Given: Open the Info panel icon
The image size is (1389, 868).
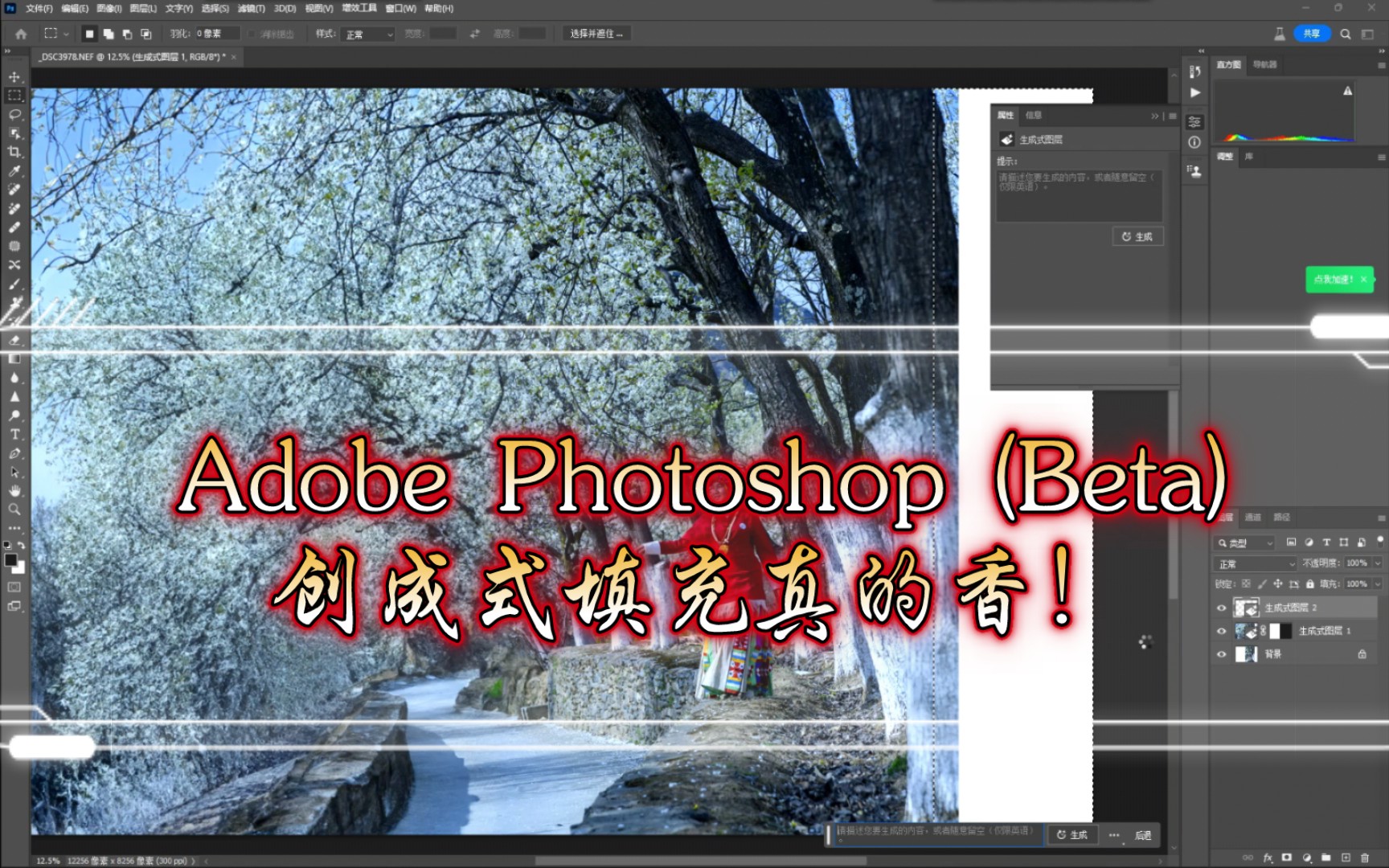Looking at the screenshot, I should point(1195,142).
